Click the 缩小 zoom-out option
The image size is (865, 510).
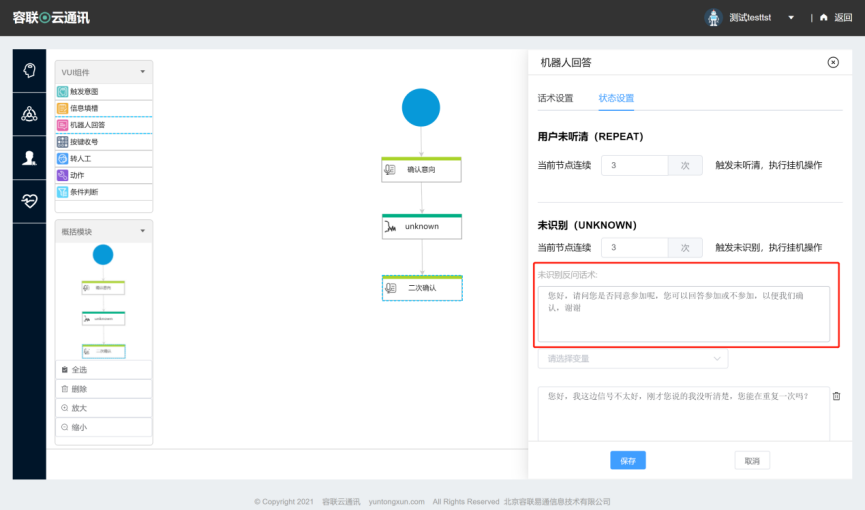[104, 427]
